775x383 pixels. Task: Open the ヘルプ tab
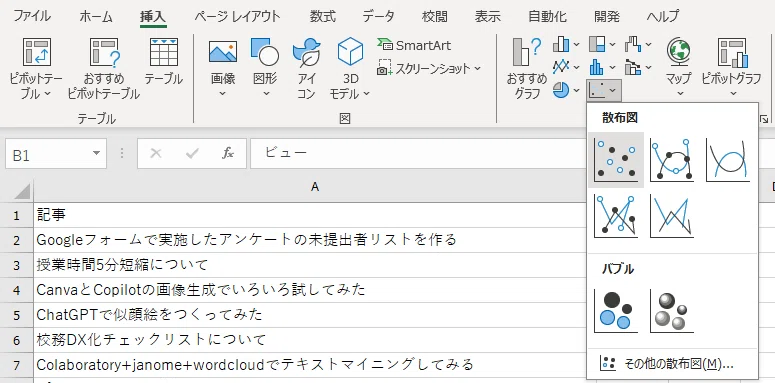(663, 16)
